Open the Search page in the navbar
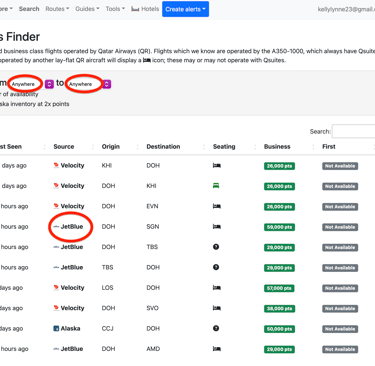Image resolution: width=375 pixels, height=366 pixels. (29, 9)
